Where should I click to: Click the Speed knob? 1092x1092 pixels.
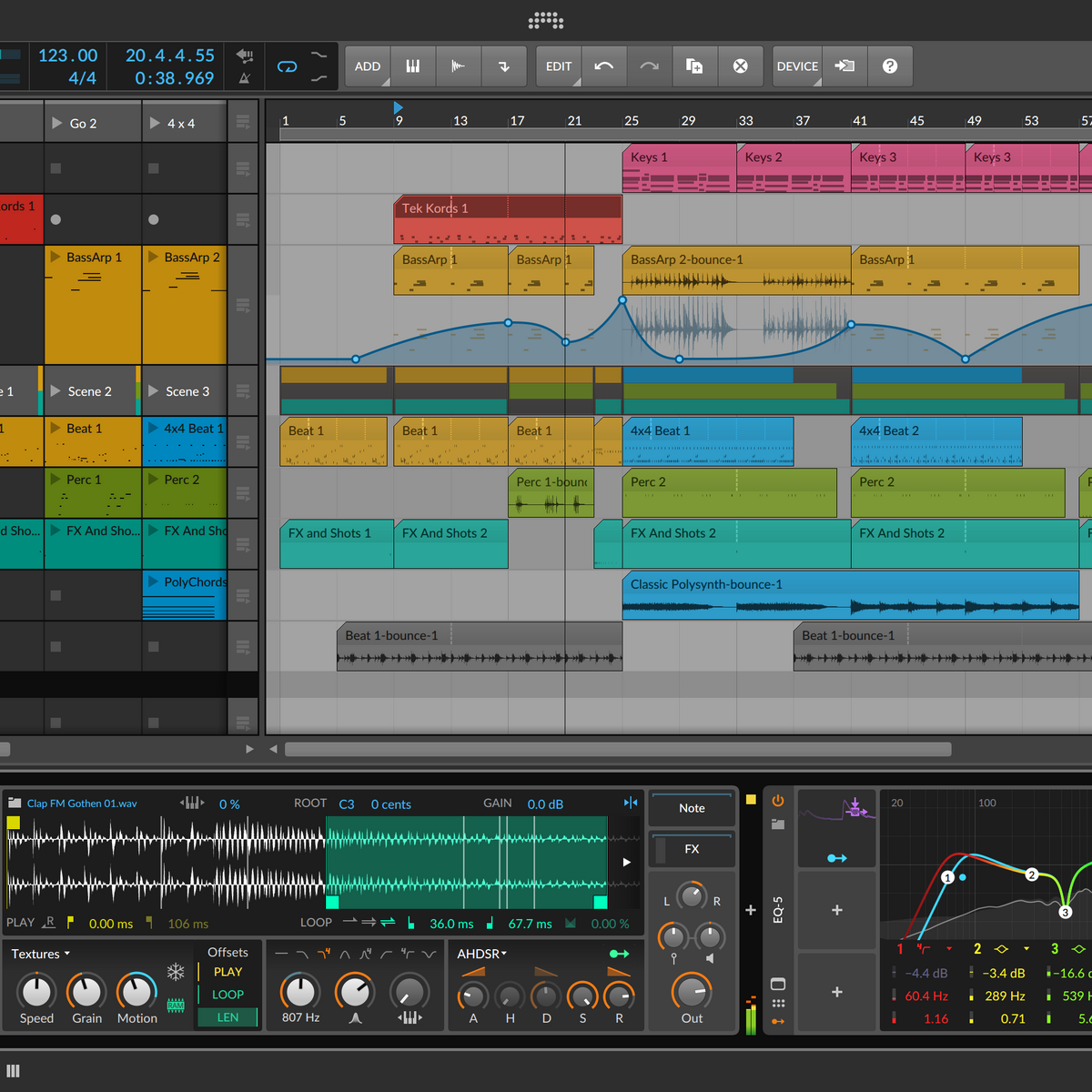coord(36,991)
